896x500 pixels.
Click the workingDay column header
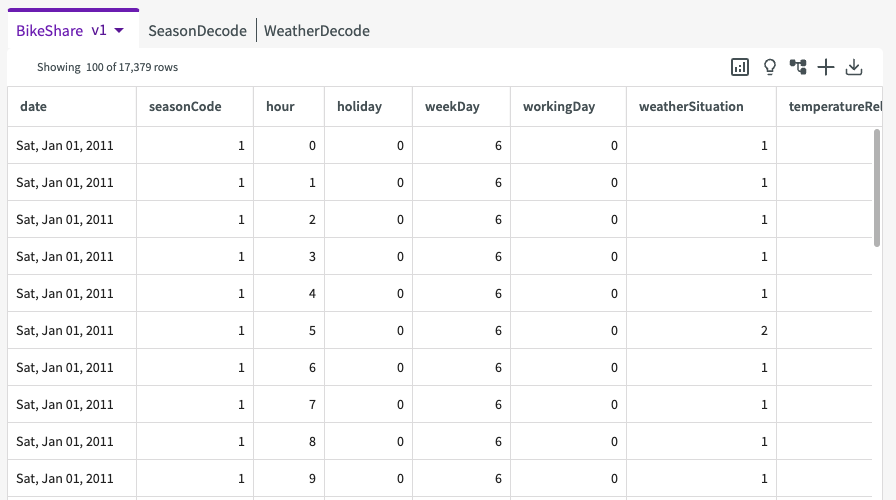(569, 106)
